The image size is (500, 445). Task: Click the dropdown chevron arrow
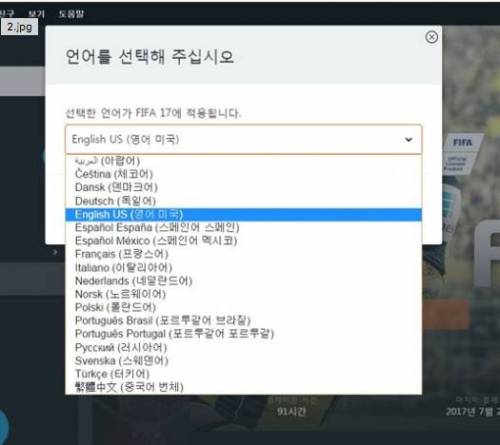(409, 140)
